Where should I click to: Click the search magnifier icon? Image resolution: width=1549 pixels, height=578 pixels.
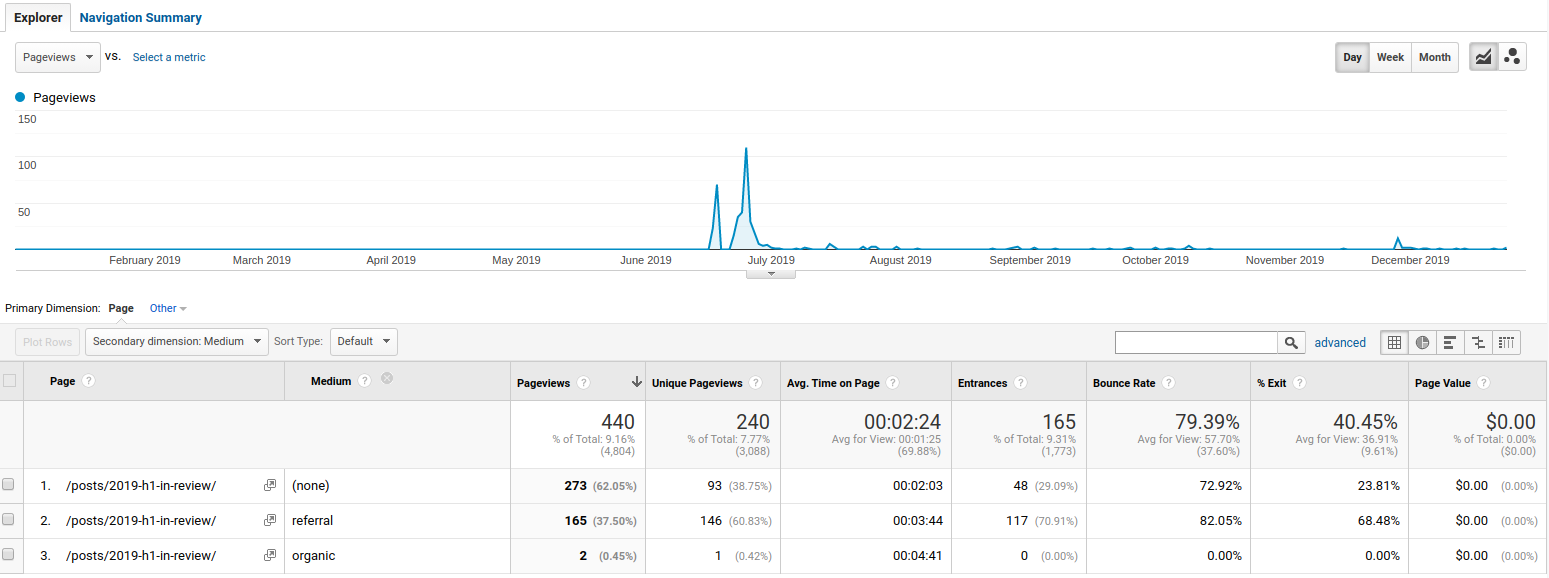1290,342
